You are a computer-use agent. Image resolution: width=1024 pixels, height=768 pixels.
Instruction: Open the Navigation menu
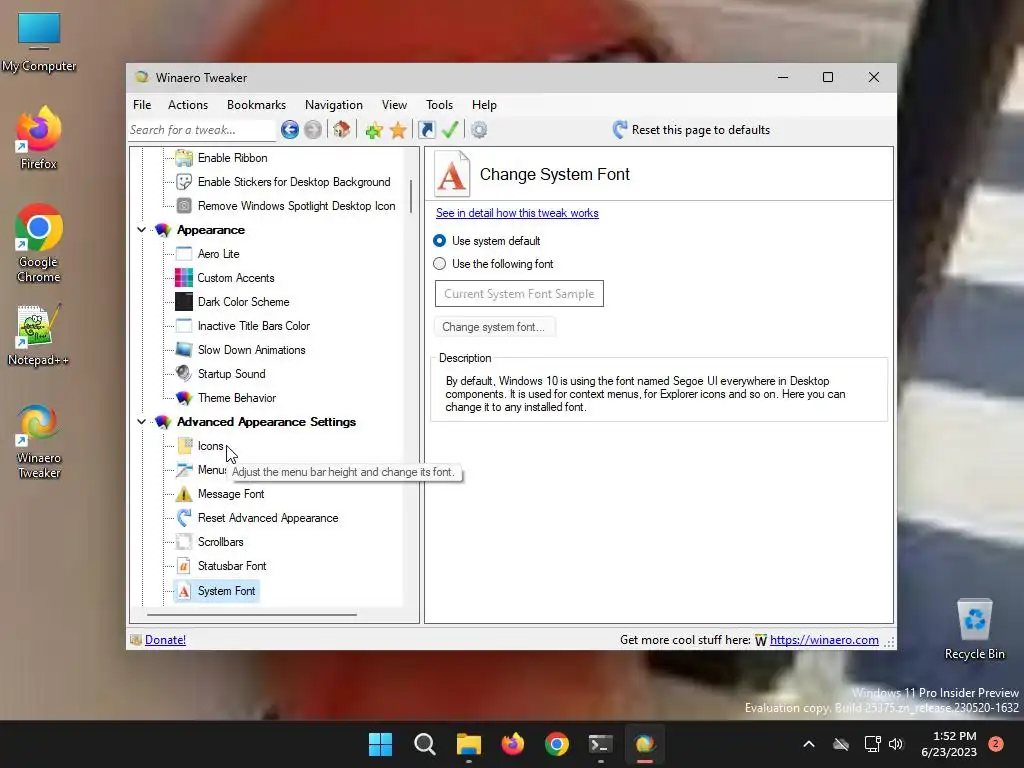(x=334, y=104)
